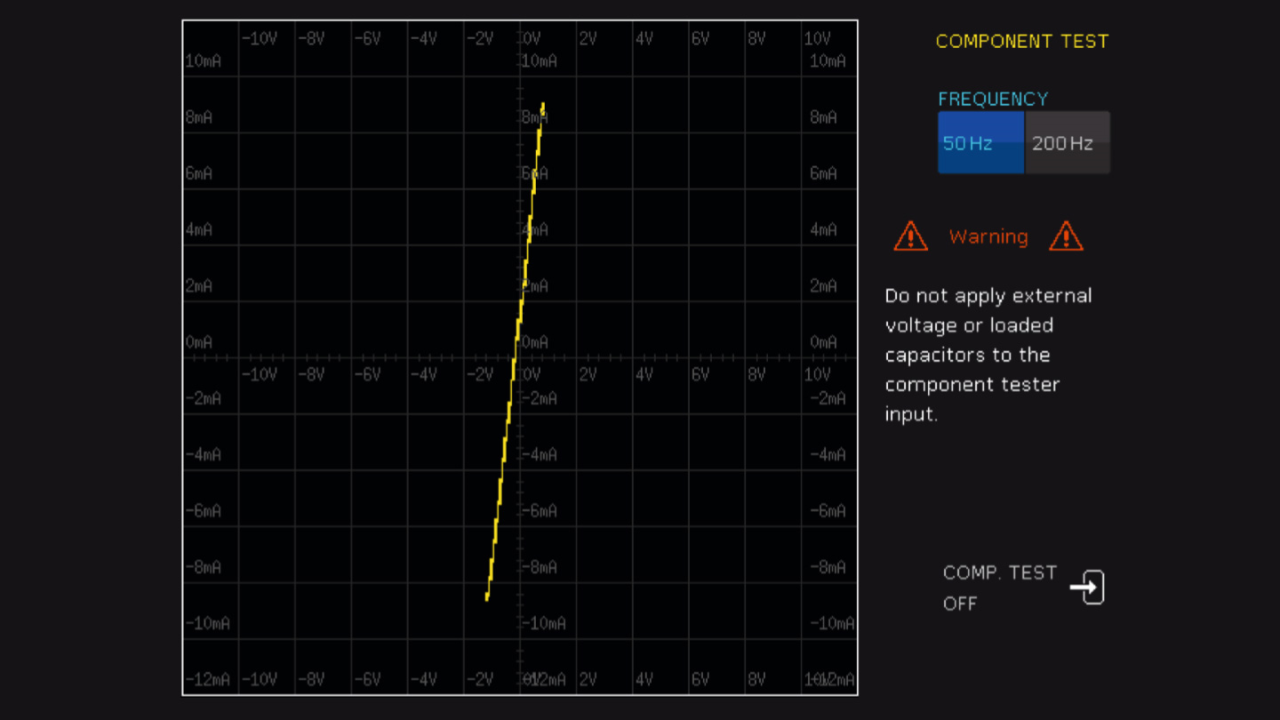Image resolution: width=1280 pixels, height=720 pixels.
Task: Click the lower tip of the yellow trace
Action: point(487,597)
